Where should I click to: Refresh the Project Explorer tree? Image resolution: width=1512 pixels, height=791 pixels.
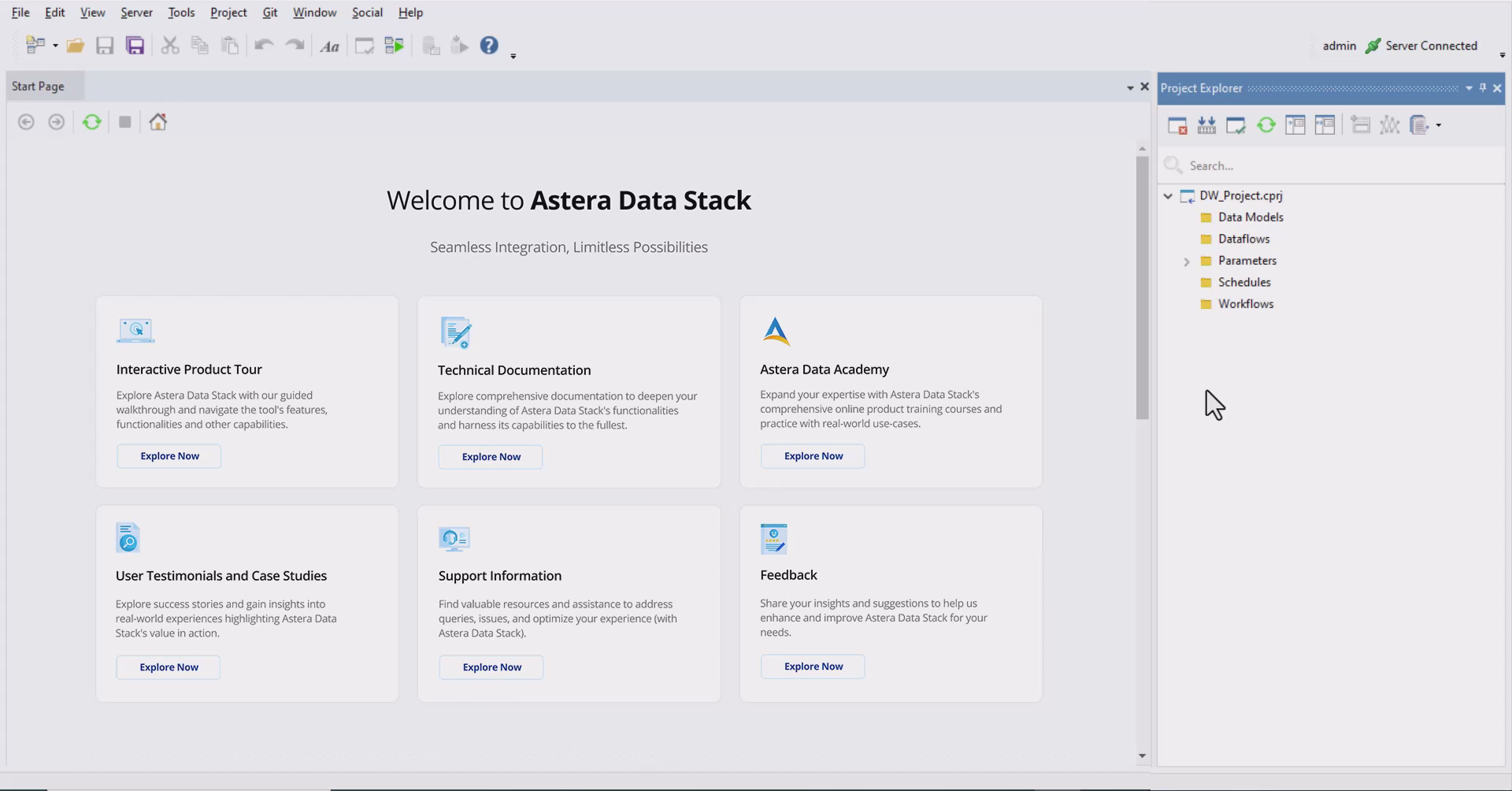click(x=1266, y=125)
